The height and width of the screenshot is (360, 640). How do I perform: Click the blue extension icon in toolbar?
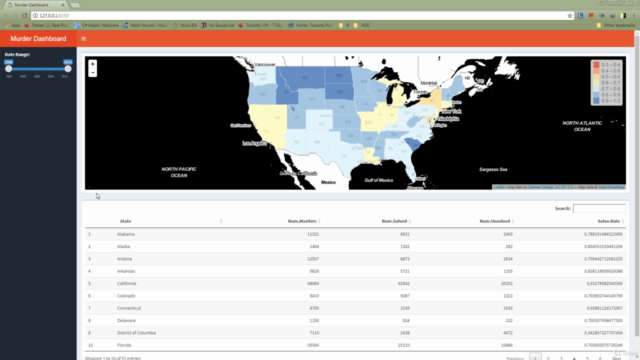click(580, 16)
